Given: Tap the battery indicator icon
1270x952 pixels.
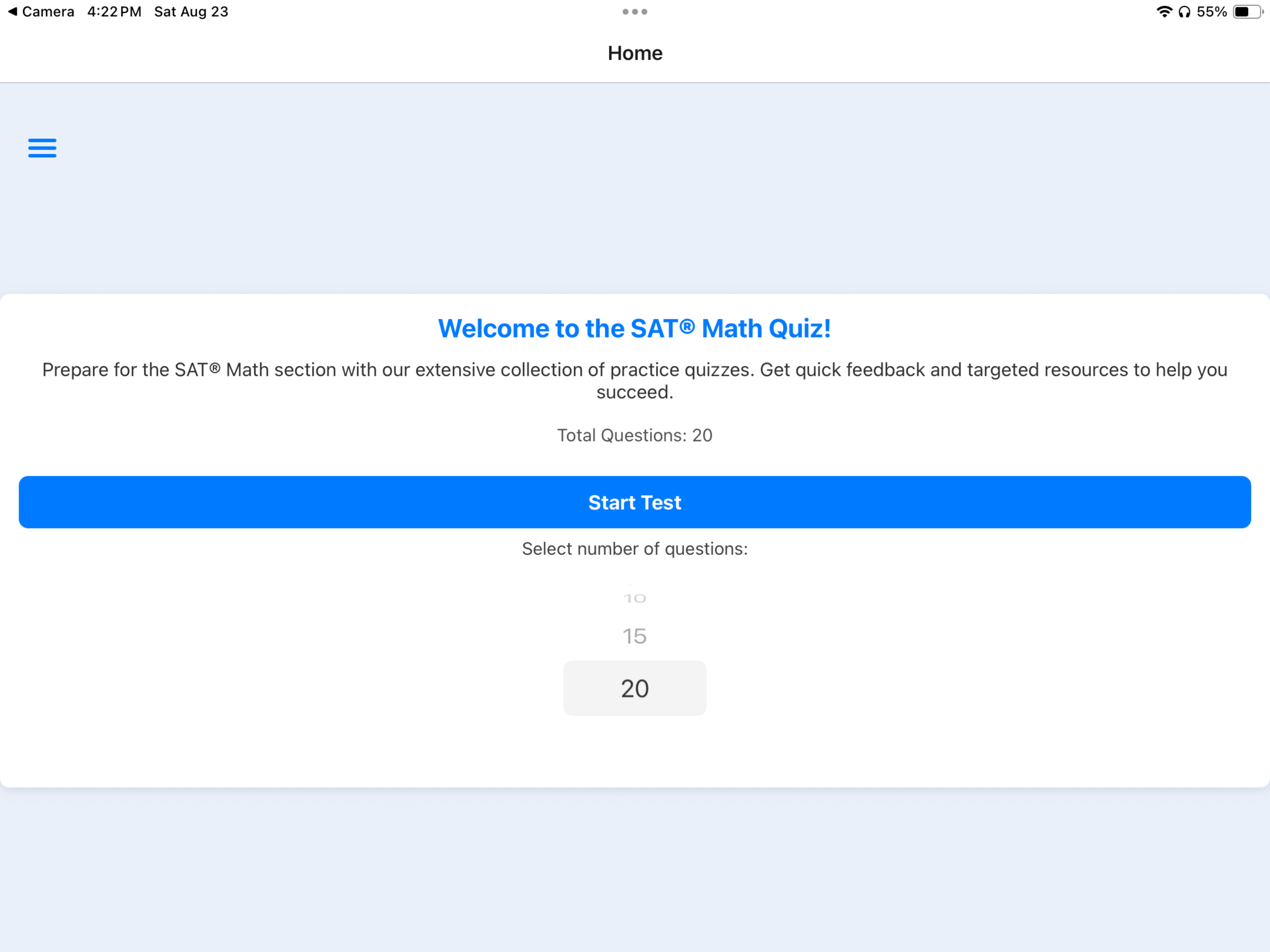Looking at the screenshot, I should 1247,12.
